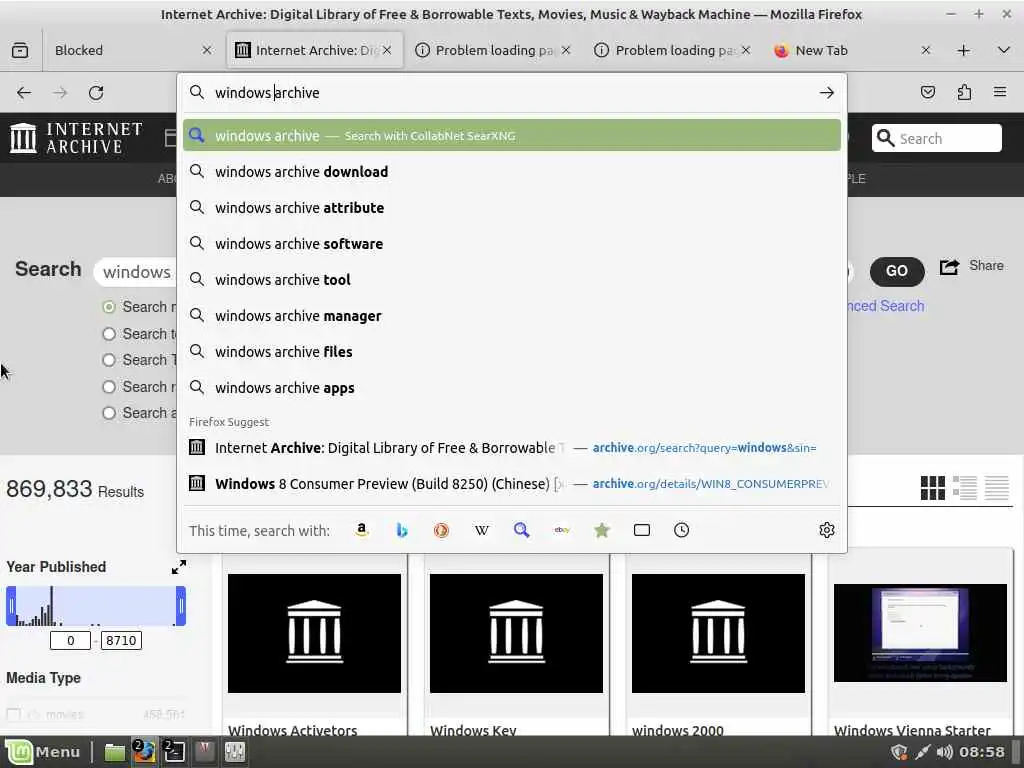The image size is (1024, 768).
Task: Open Firefox View icon
Action: (x=20, y=50)
